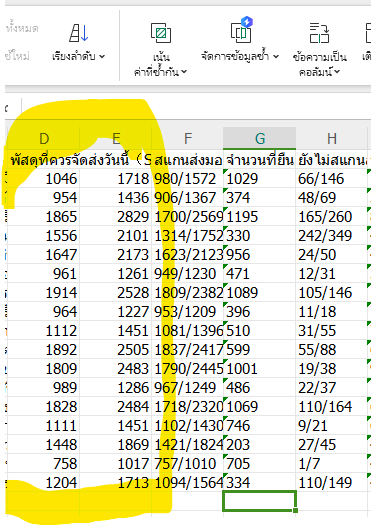Click cell containing 980/1572

(188, 179)
